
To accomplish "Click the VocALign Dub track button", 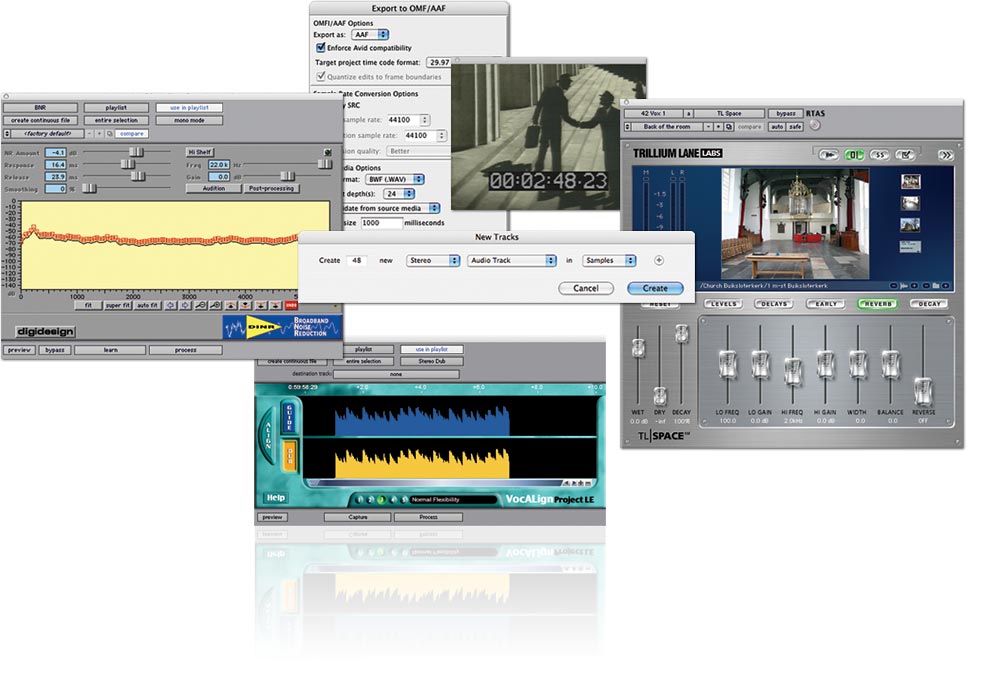I will point(290,456).
